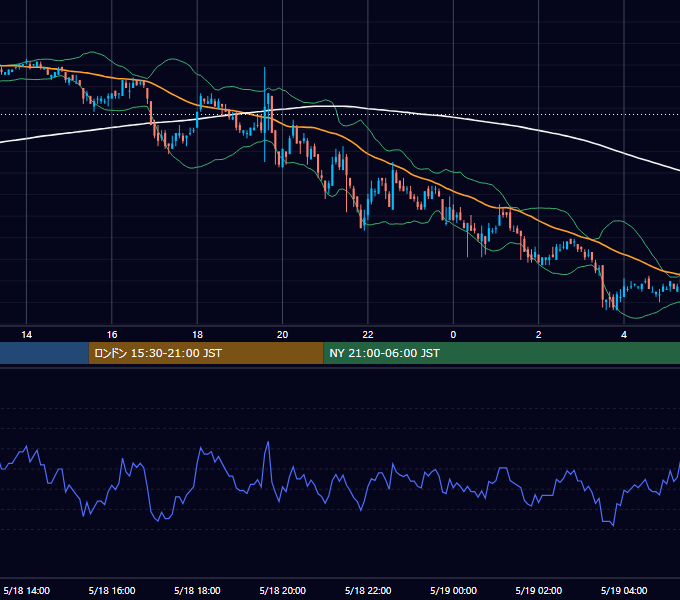Click the blue session bar before ロンドン

pyautogui.click(x=44, y=353)
